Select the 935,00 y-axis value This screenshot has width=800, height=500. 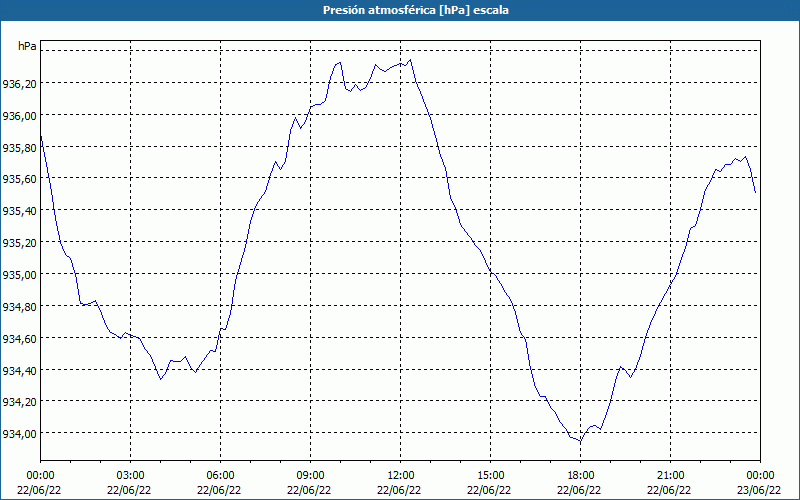pos(20,275)
